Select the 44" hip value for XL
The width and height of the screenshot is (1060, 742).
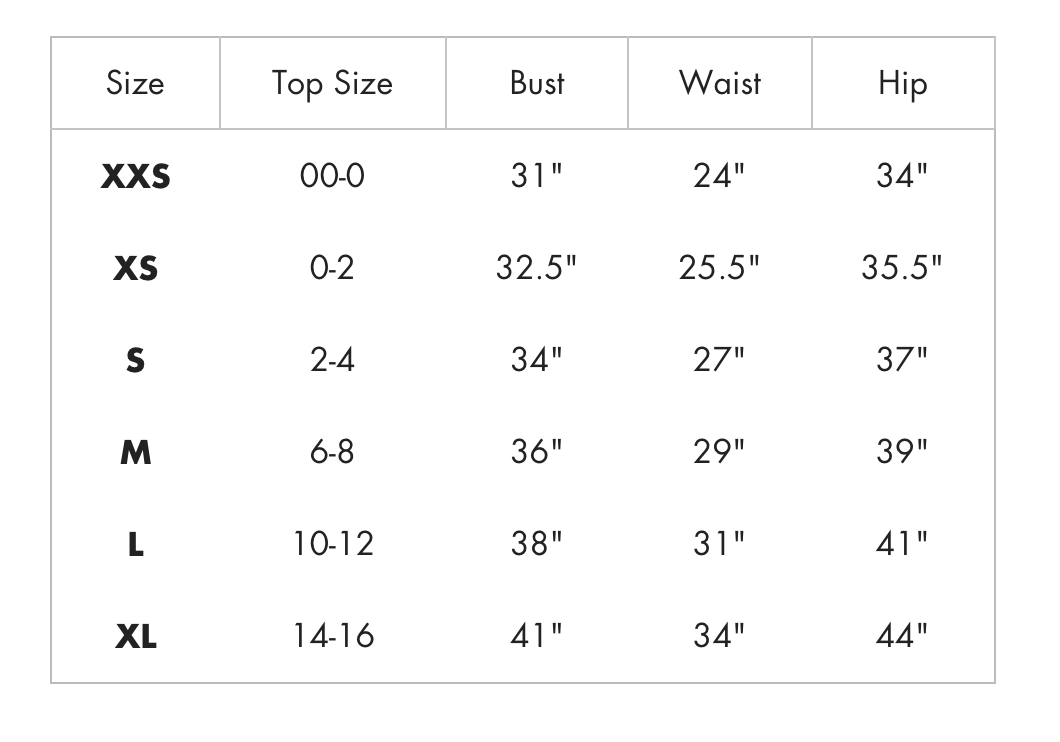point(902,636)
